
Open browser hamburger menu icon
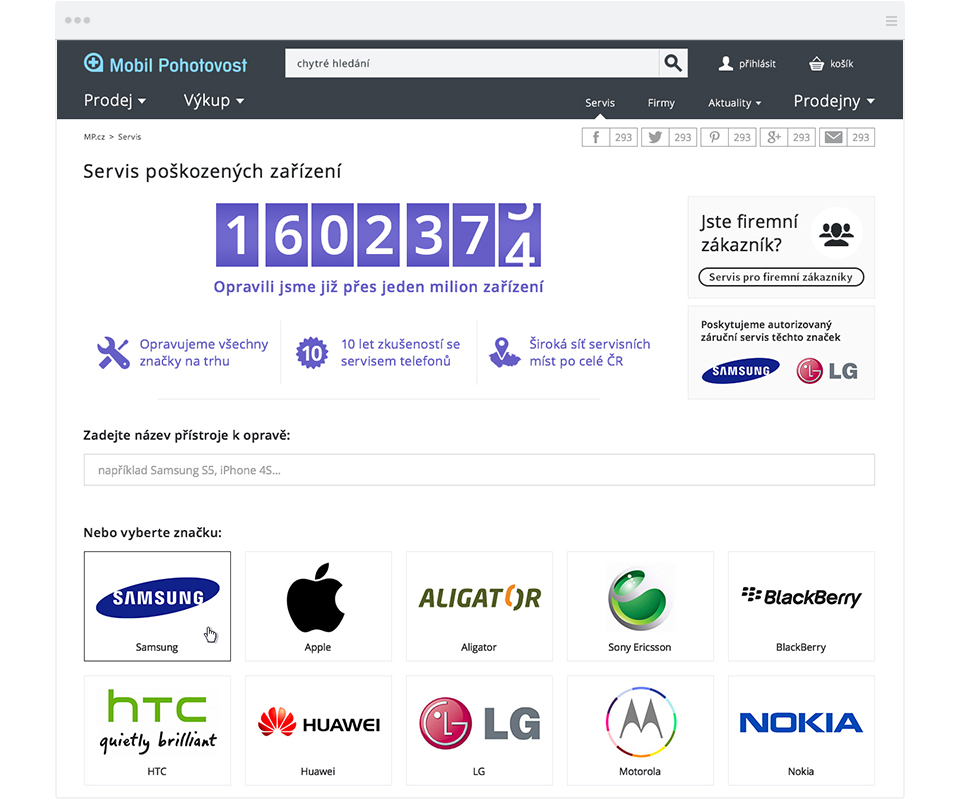pyautogui.click(x=891, y=21)
